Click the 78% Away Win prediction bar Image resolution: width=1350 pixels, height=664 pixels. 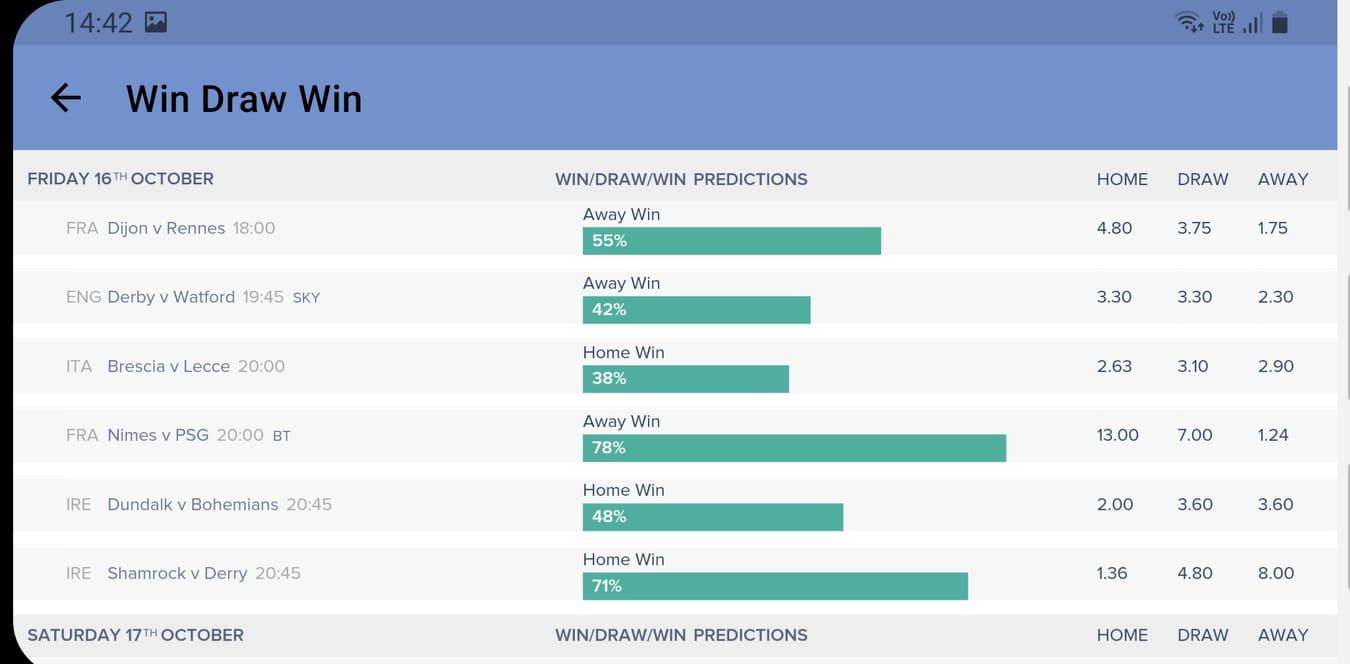794,447
